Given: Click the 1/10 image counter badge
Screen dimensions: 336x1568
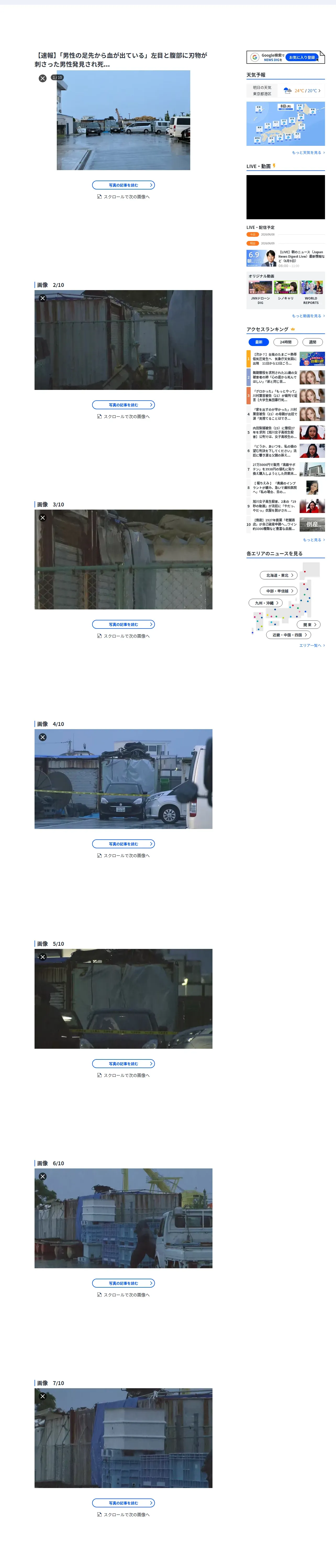Looking at the screenshot, I should [57, 77].
